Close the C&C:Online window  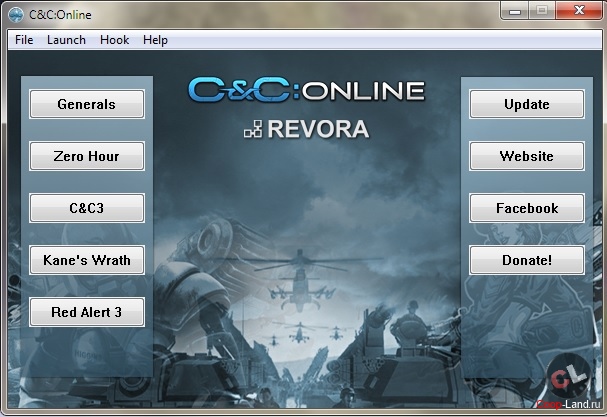click(579, 10)
